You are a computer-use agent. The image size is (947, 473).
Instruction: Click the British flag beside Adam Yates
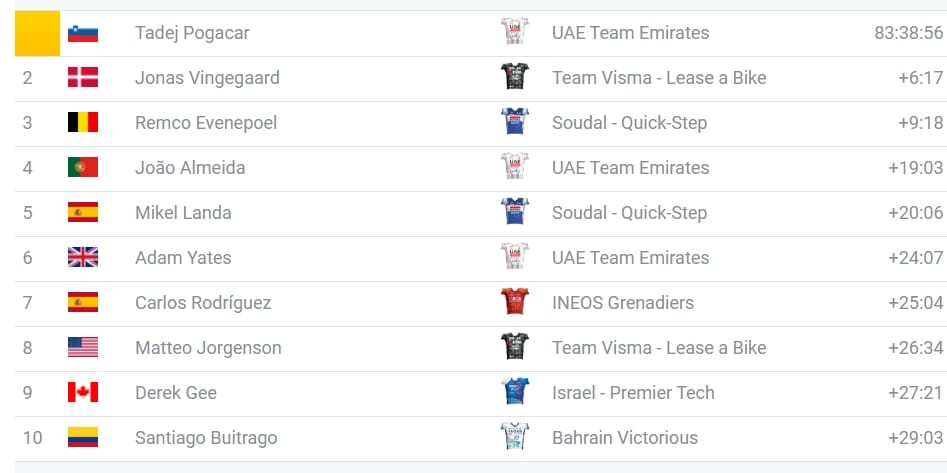82,258
